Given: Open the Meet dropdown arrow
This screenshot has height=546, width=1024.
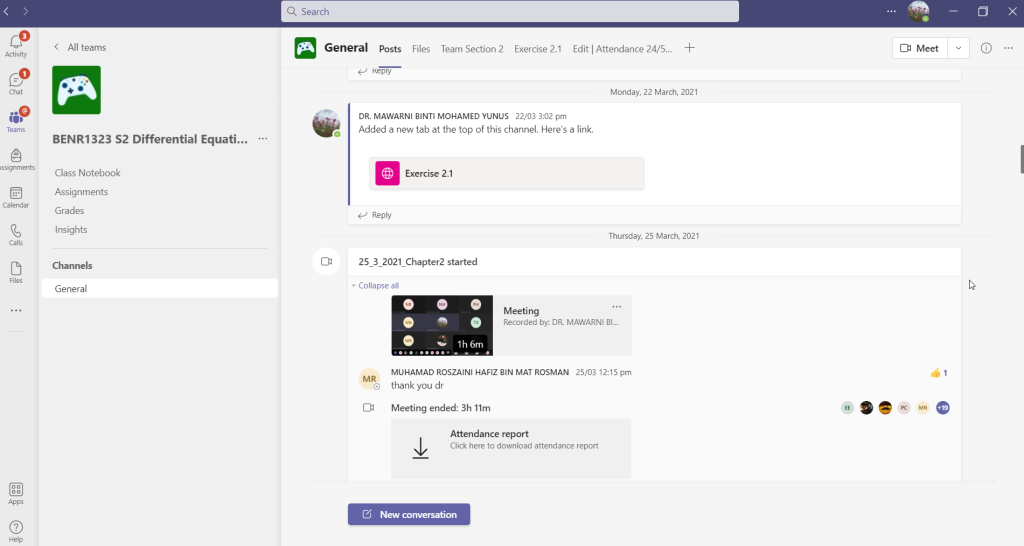Looking at the screenshot, I should coord(959,48).
